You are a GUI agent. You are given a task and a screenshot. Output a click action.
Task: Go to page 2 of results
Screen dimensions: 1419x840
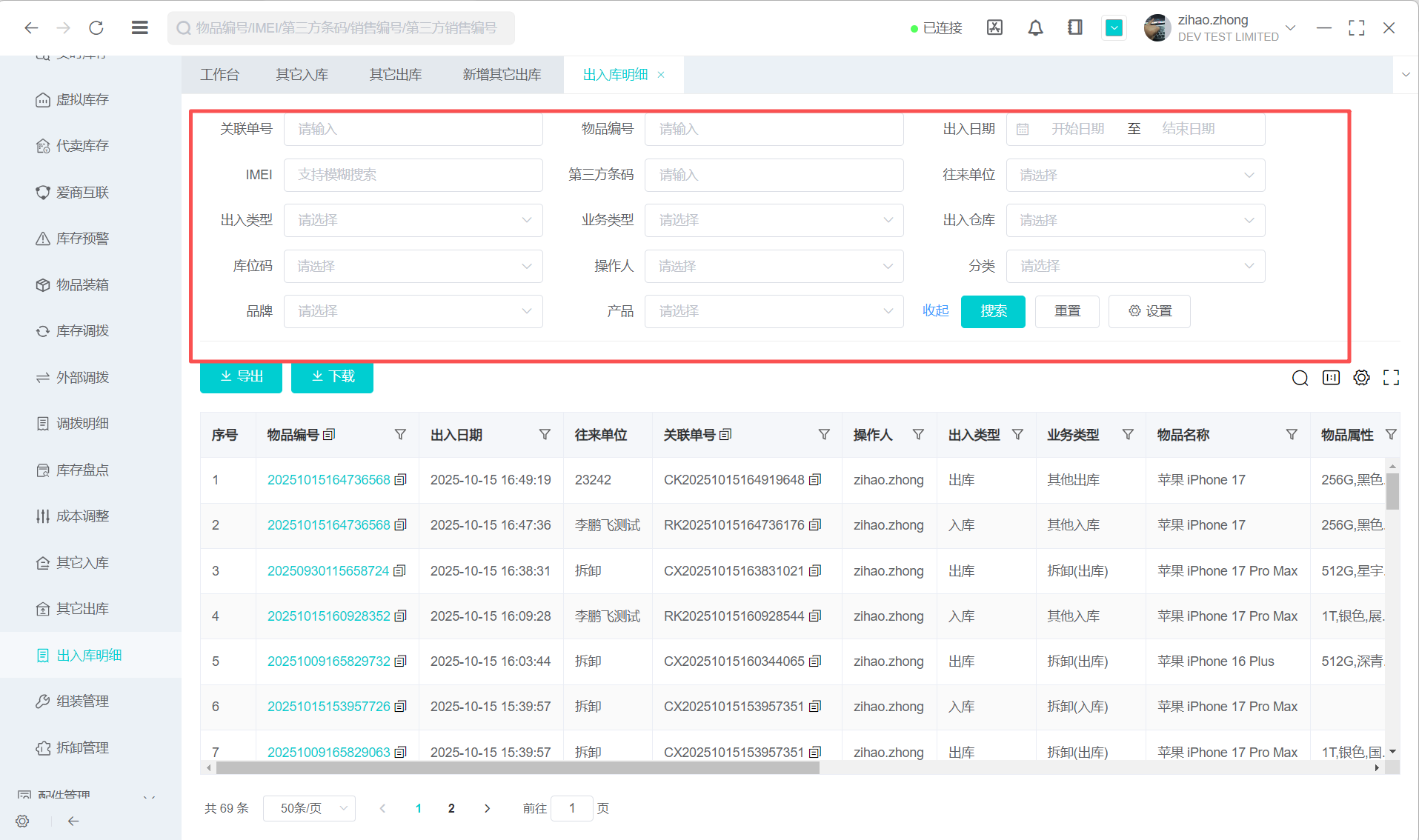point(451,808)
